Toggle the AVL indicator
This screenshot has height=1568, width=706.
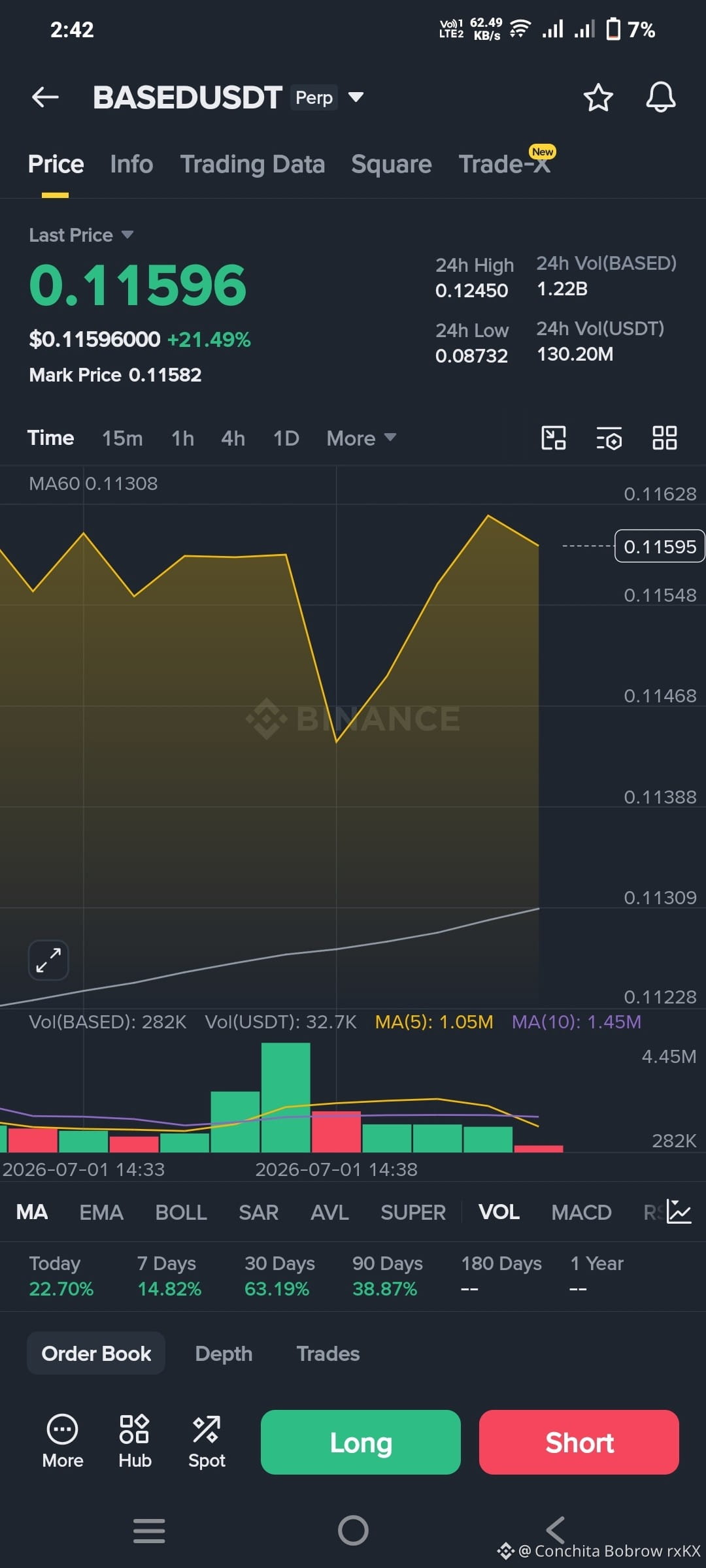(329, 1213)
